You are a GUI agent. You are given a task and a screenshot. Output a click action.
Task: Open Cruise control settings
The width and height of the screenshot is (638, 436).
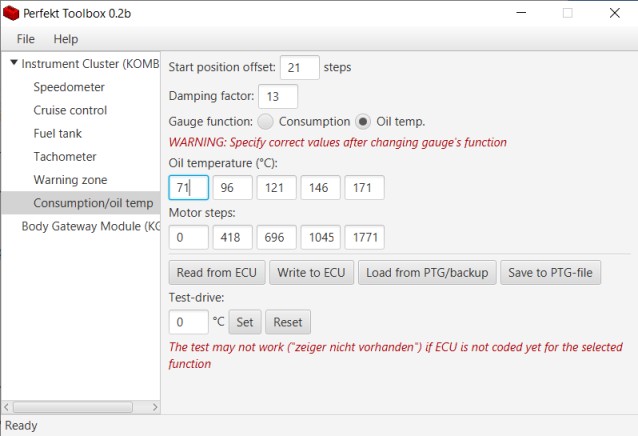pyautogui.click(x=70, y=110)
